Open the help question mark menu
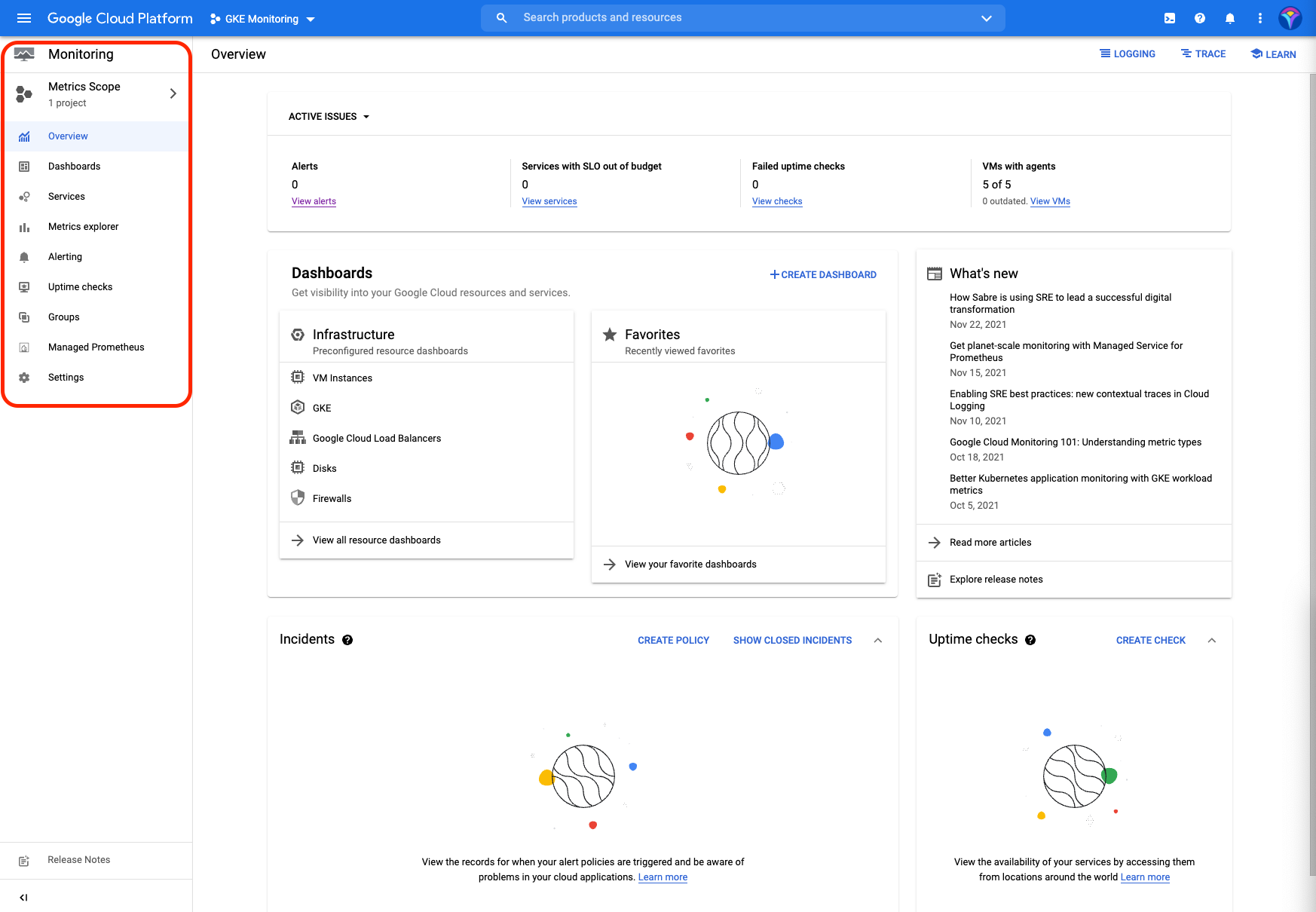The width and height of the screenshot is (1316, 912). [x=1200, y=18]
